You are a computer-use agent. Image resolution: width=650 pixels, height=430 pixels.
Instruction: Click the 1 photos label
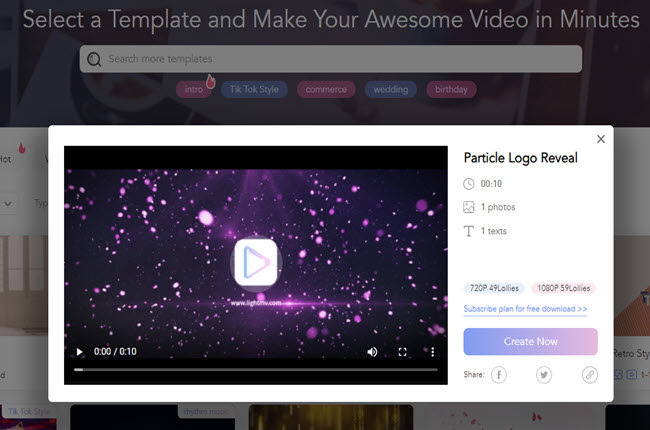pyautogui.click(x=498, y=207)
